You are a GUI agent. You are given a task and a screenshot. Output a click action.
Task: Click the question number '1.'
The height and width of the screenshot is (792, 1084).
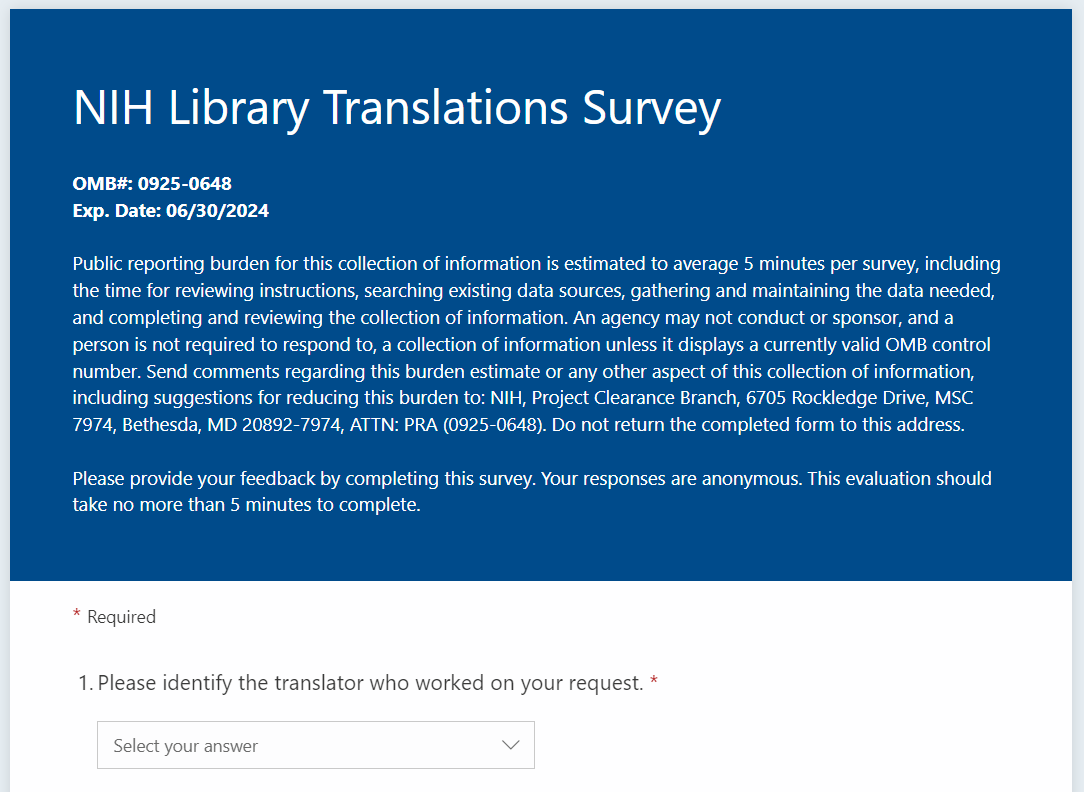pos(85,683)
